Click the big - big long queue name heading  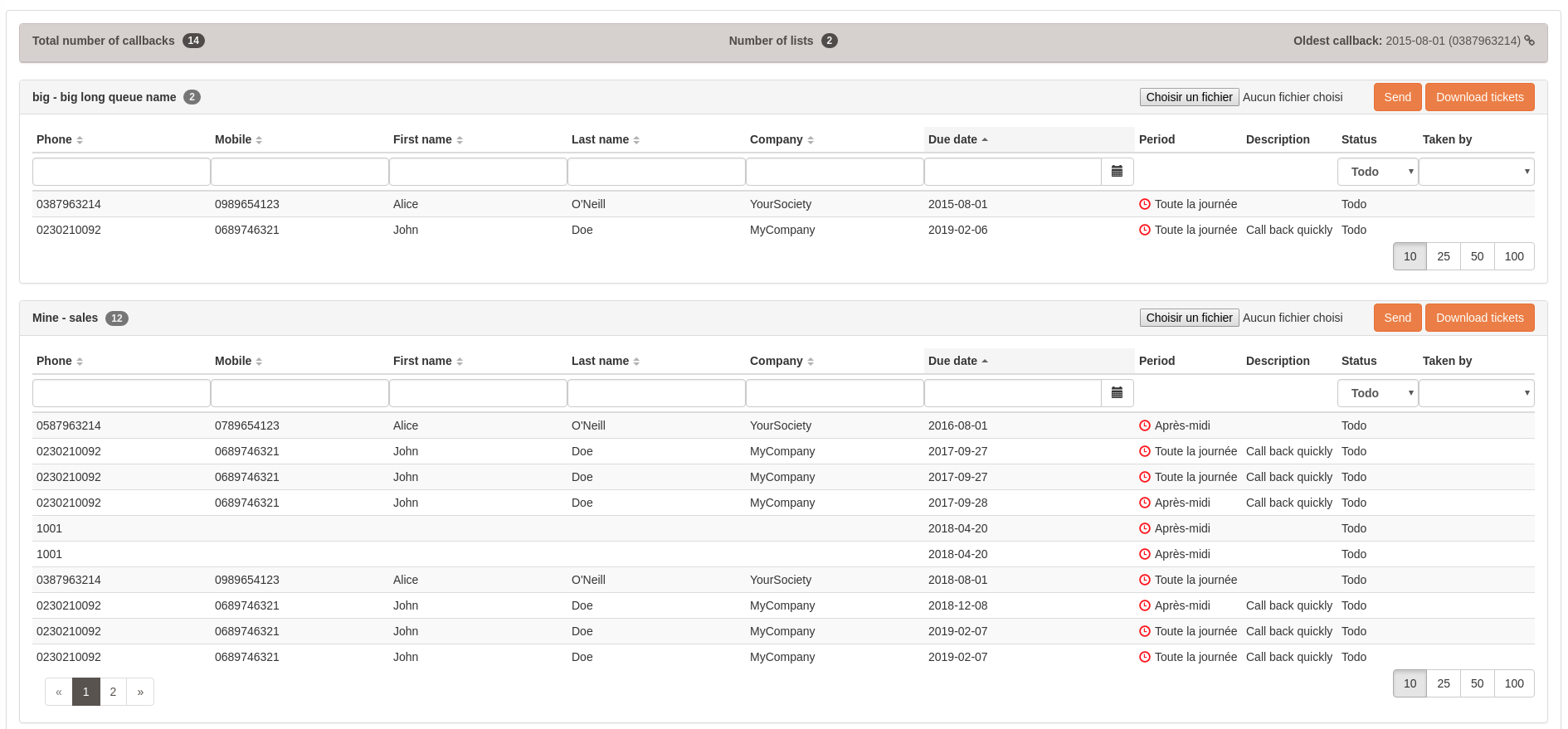105,97
